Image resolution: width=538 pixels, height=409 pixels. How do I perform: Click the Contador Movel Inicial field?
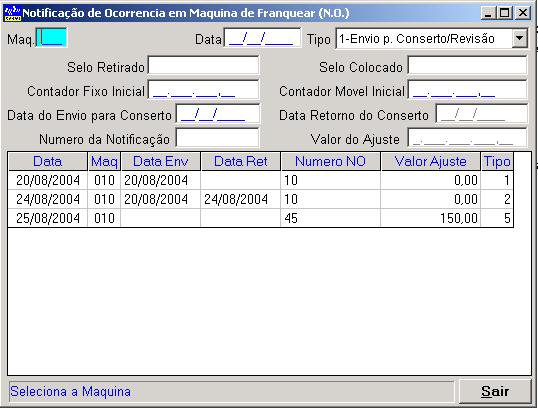[467, 90]
